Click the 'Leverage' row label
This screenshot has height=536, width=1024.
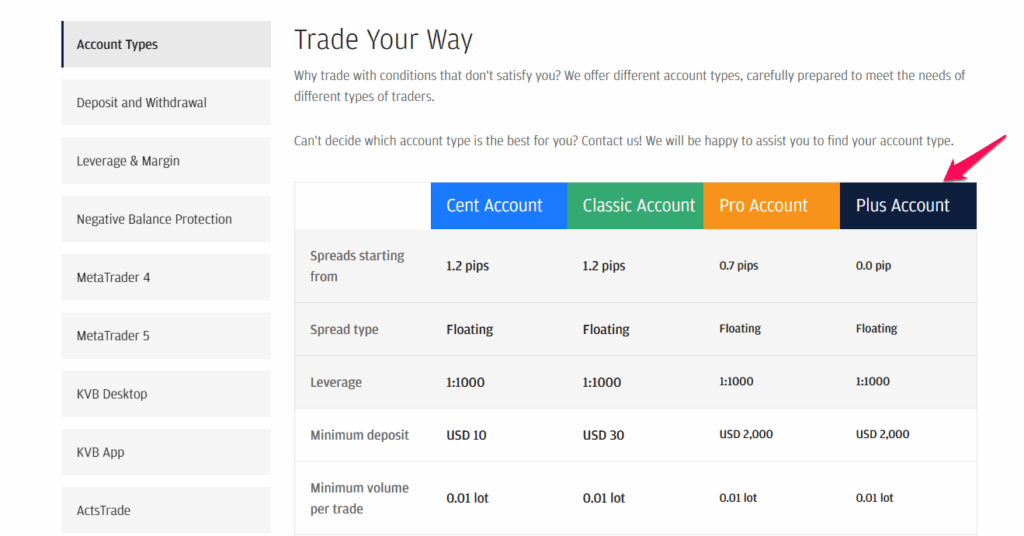pos(336,383)
